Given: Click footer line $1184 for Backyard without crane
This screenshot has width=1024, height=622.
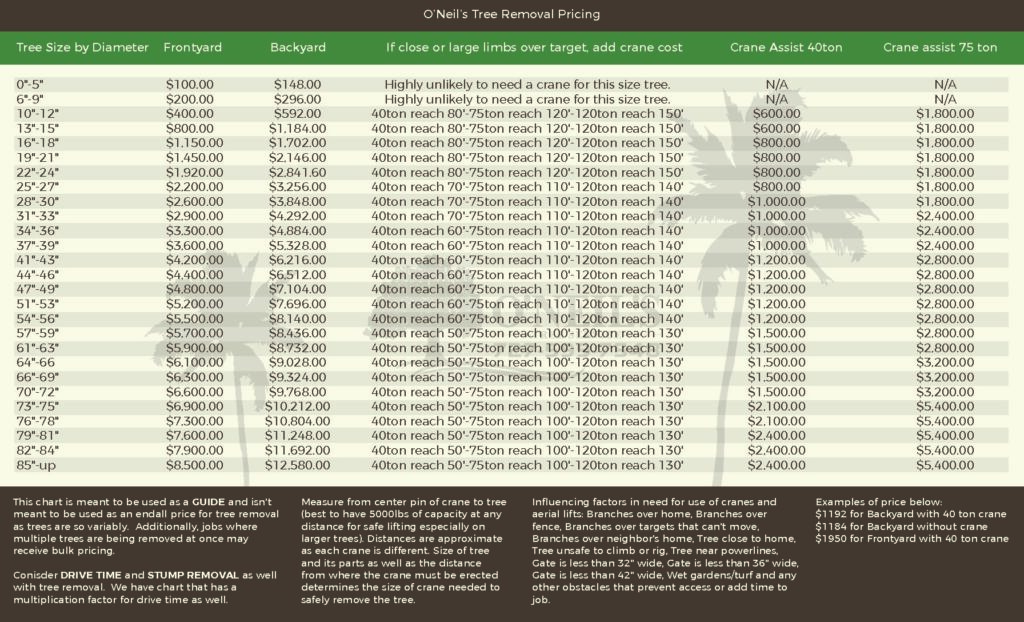Looking at the screenshot, I should point(901,527).
